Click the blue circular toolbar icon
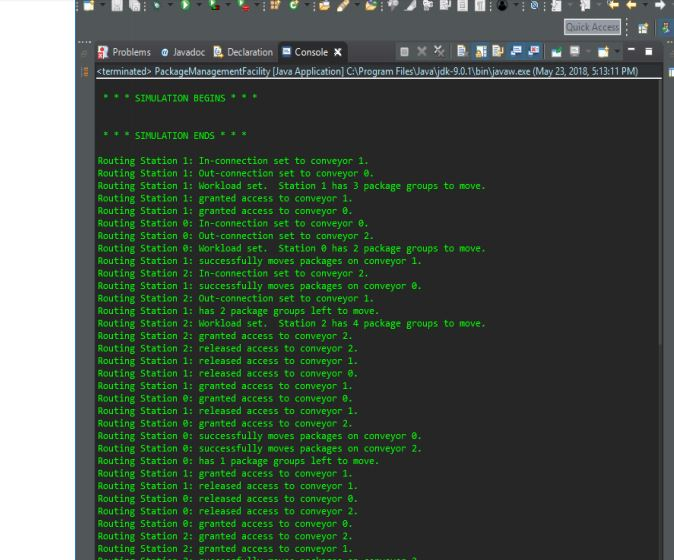 click(x=534, y=5)
